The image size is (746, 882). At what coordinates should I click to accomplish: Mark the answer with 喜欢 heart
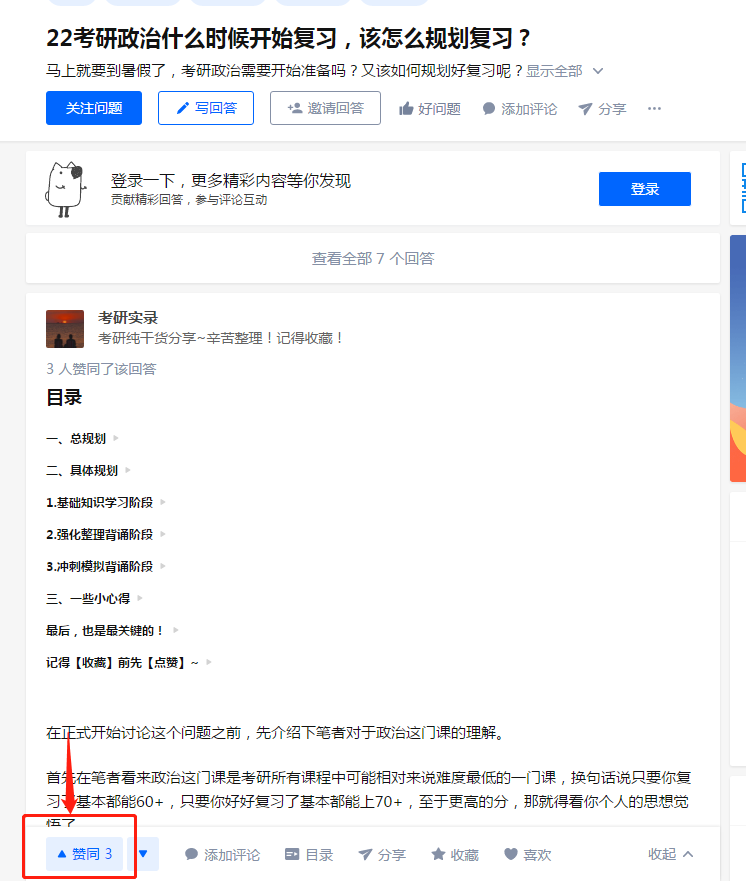coord(527,854)
